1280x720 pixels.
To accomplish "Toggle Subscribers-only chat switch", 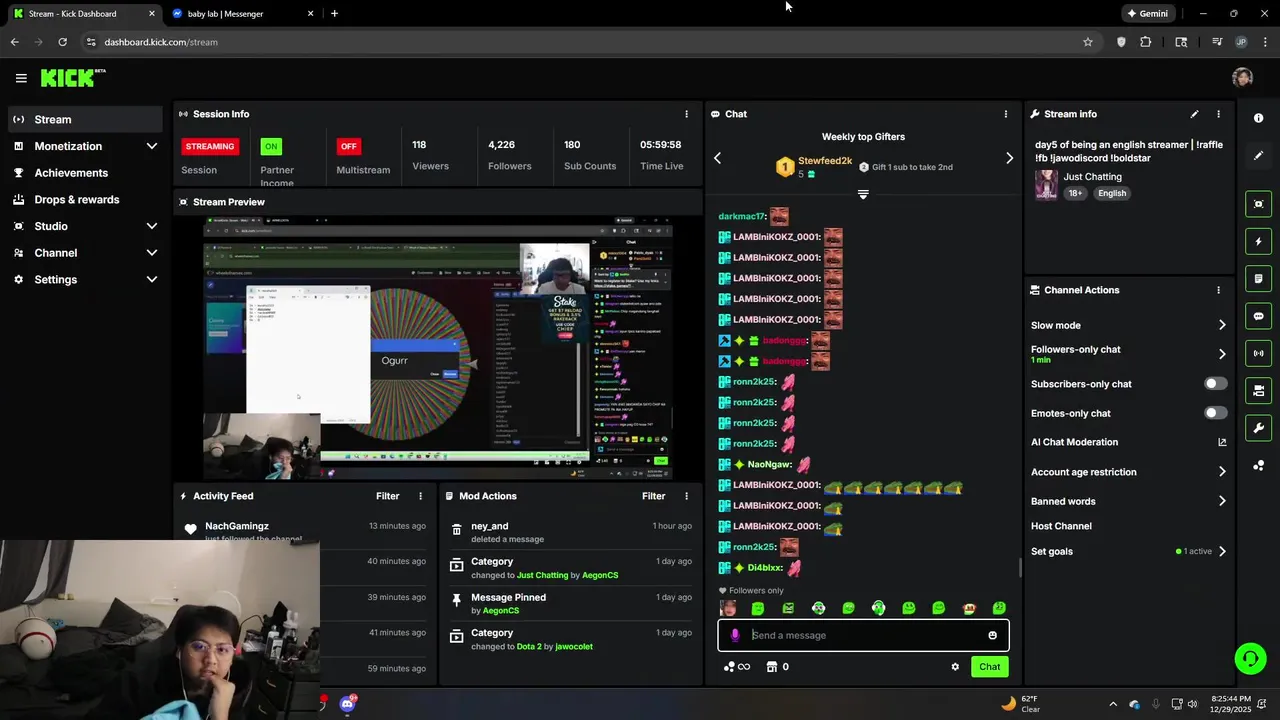I will 1215,384.
